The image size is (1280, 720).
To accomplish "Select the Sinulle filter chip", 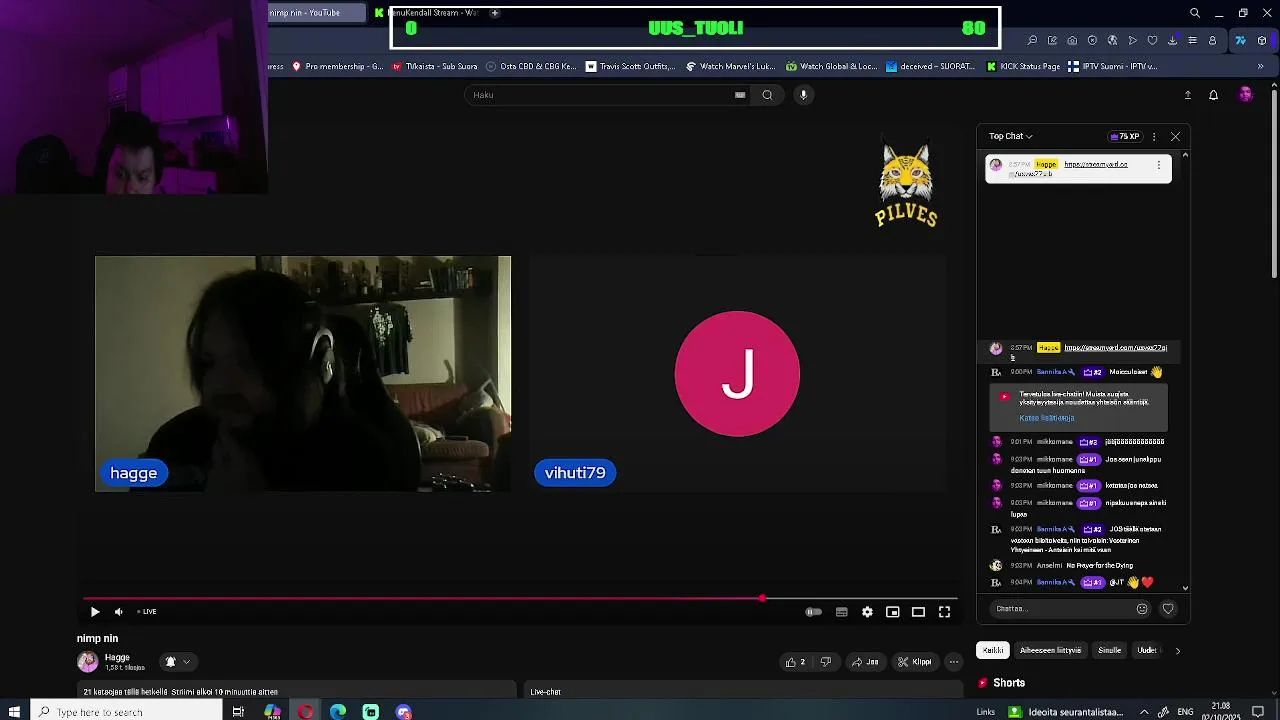I will pos(1110,650).
